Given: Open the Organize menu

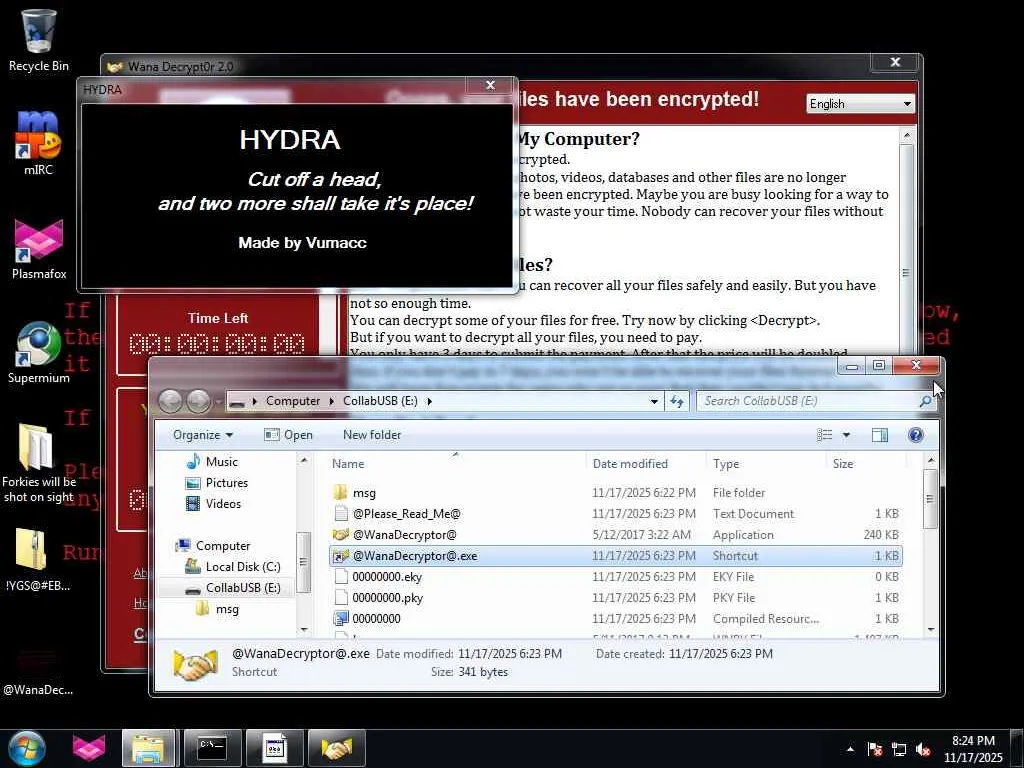Looking at the screenshot, I should pyautogui.click(x=203, y=435).
